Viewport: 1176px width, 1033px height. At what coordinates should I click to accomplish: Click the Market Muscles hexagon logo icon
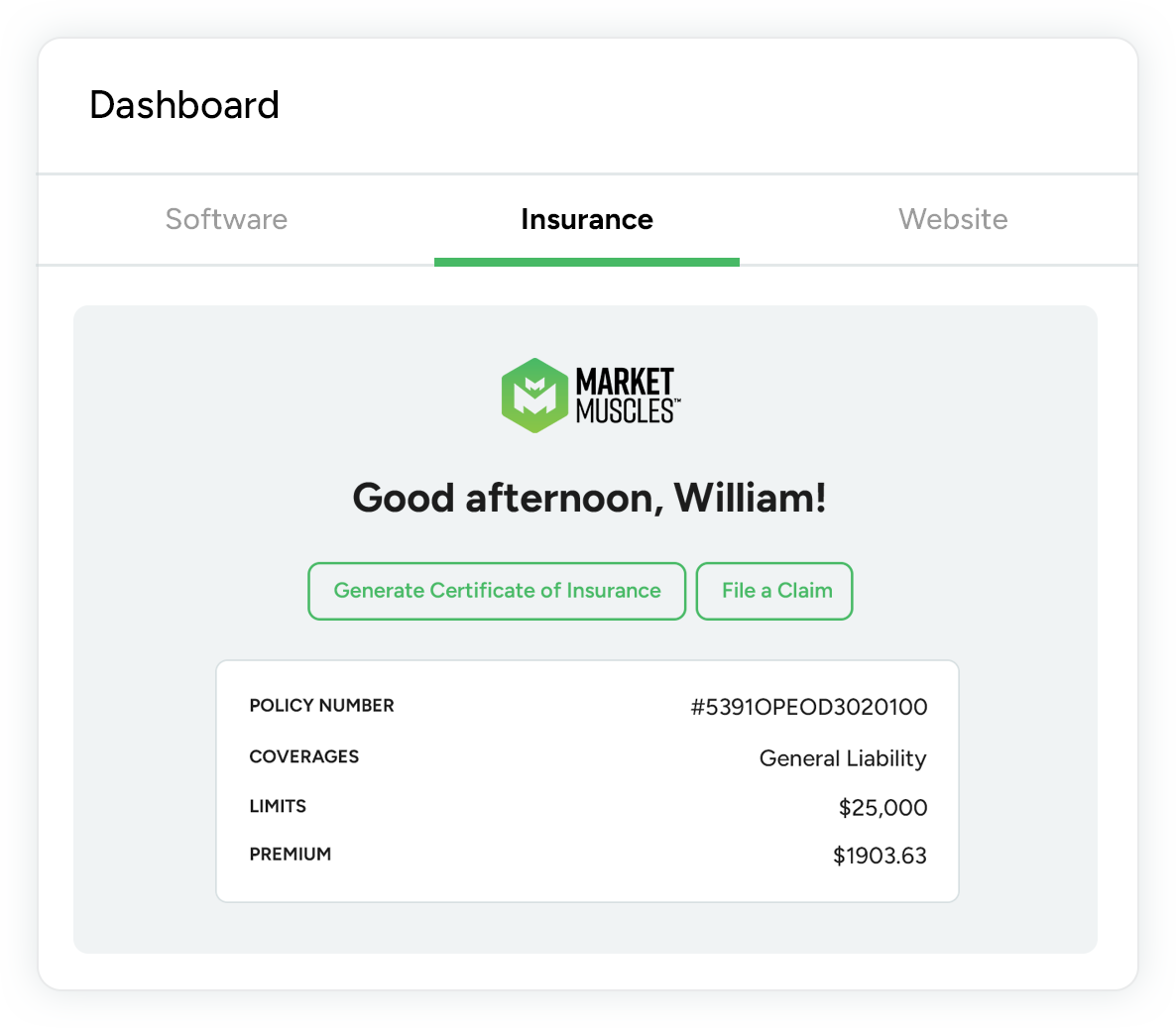[x=535, y=396]
